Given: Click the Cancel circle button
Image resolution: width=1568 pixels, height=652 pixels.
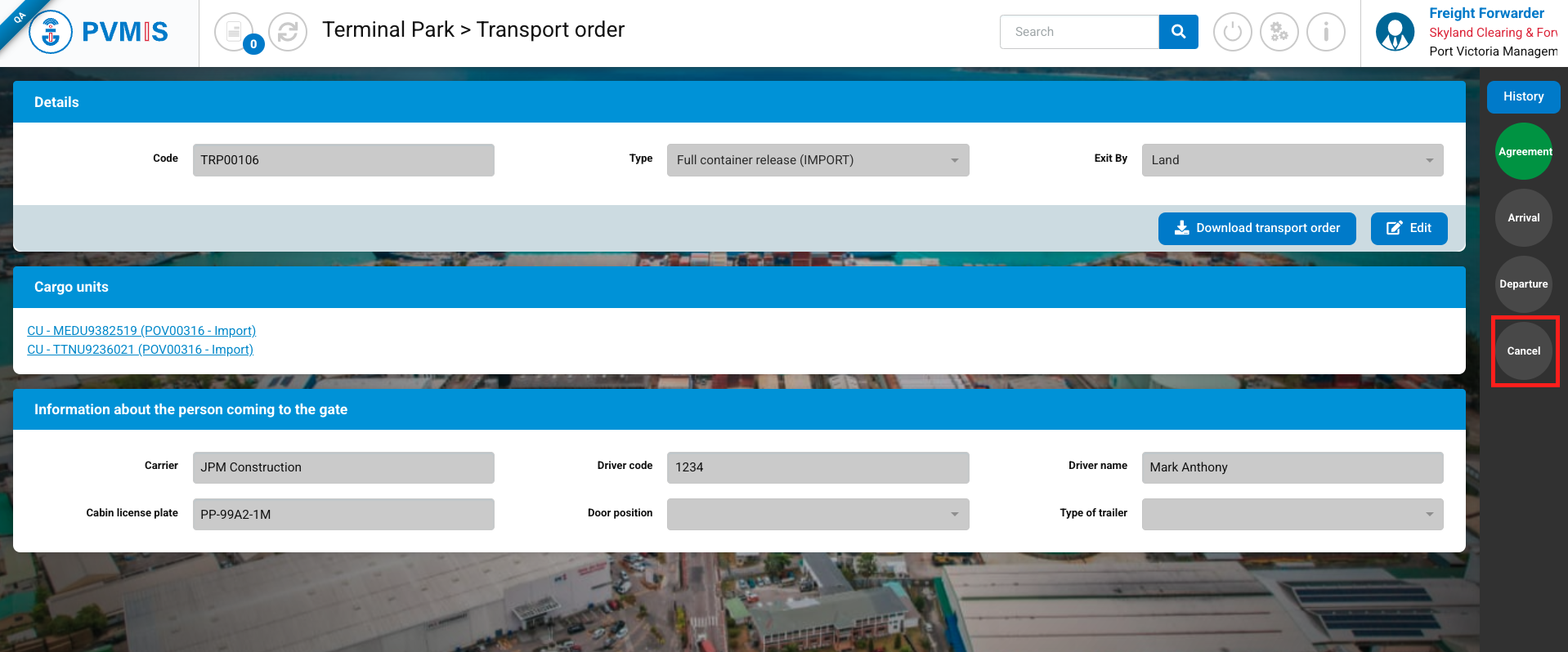Looking at the screenshot, I should click(x=1523, y=351).
